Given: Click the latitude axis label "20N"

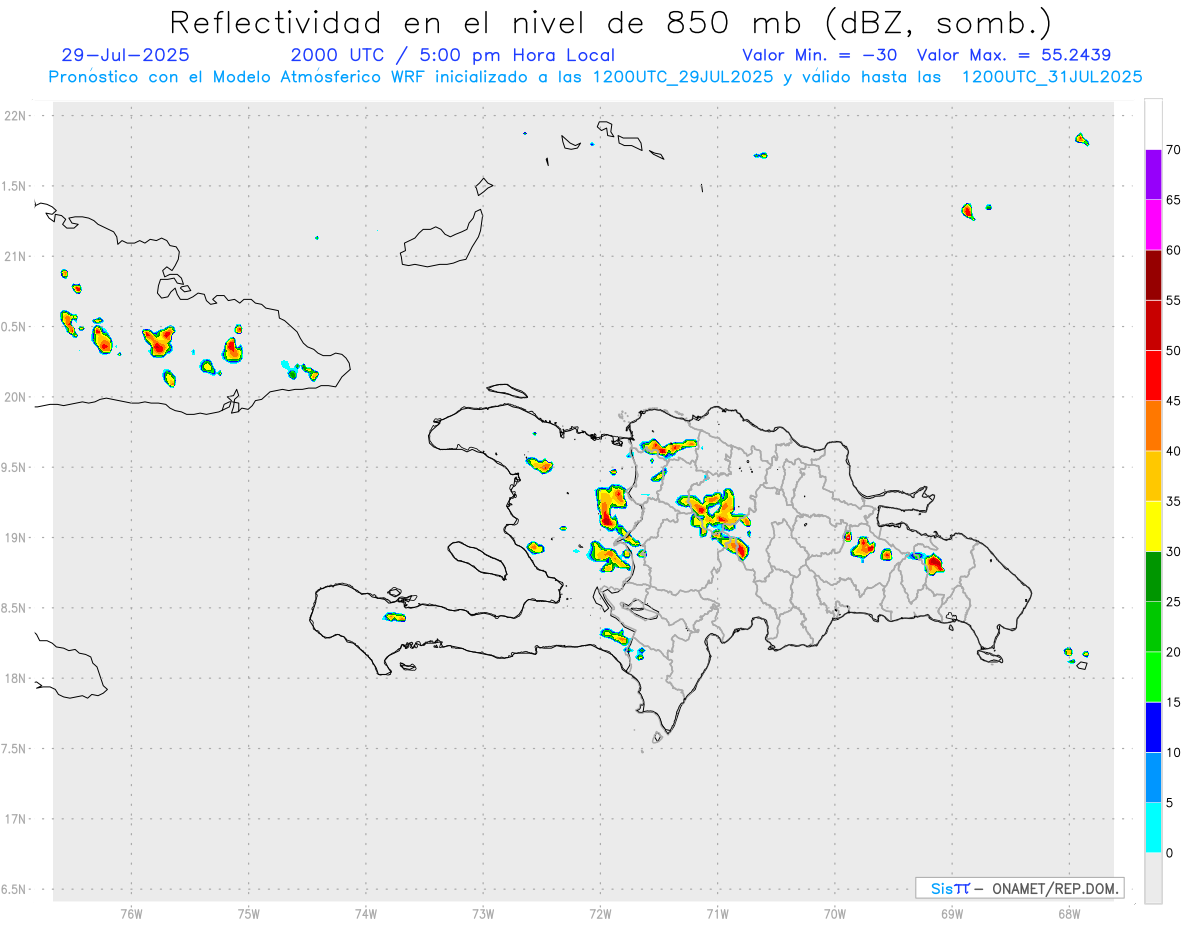Looking at the screenshot, I should point(16,397).
